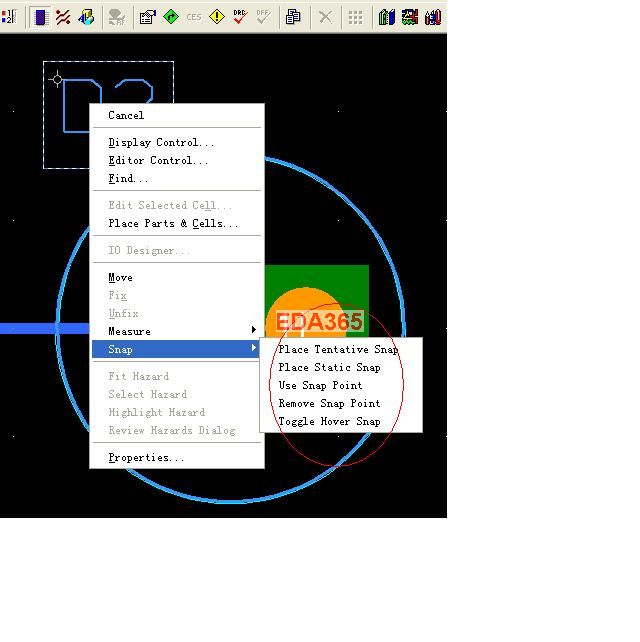640x642 pixels.
Task: Select the D2 reference designator text
Action: [x=108, y=92]
